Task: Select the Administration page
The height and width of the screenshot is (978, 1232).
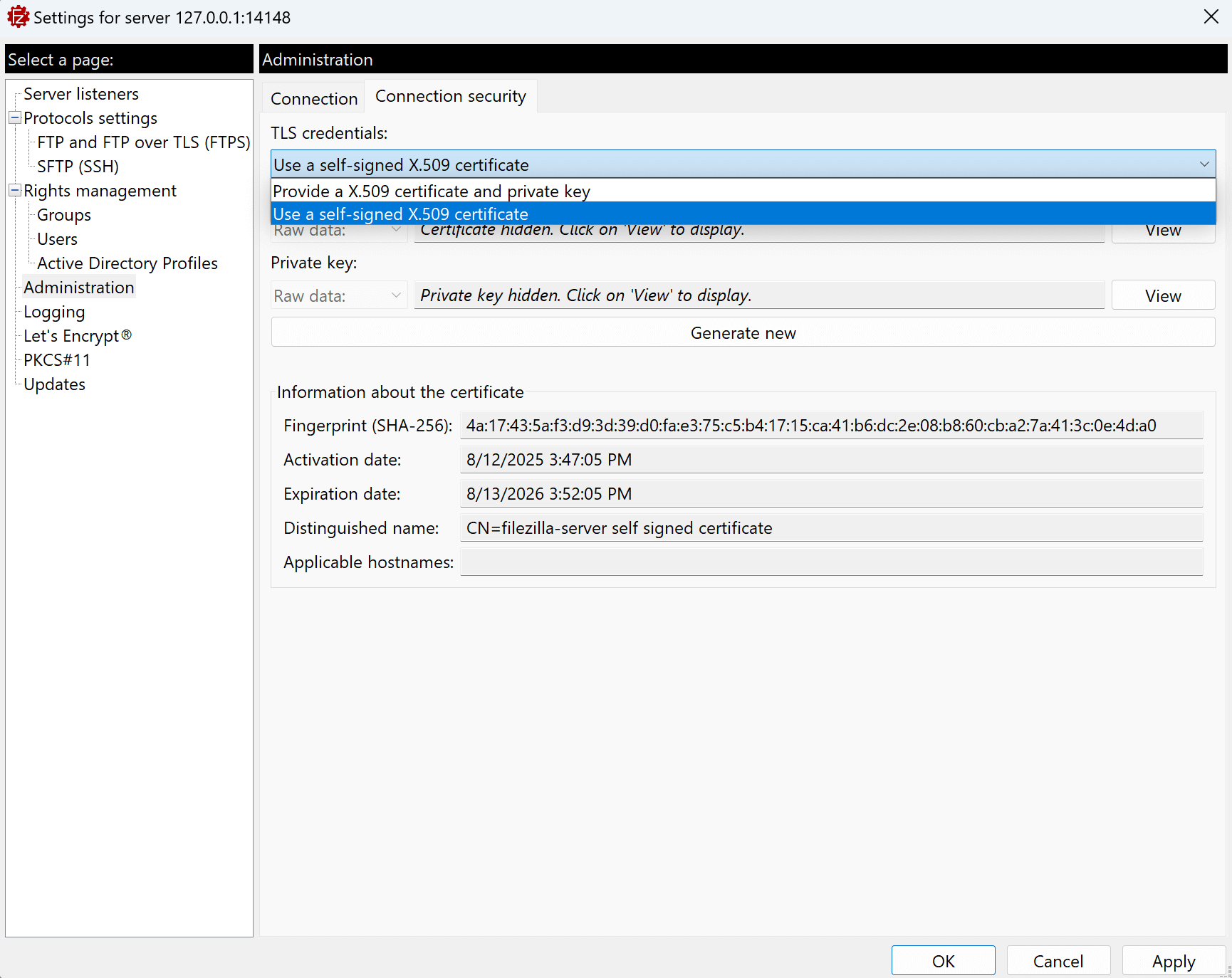Action: pyautogui.click(x=79, y=288)
